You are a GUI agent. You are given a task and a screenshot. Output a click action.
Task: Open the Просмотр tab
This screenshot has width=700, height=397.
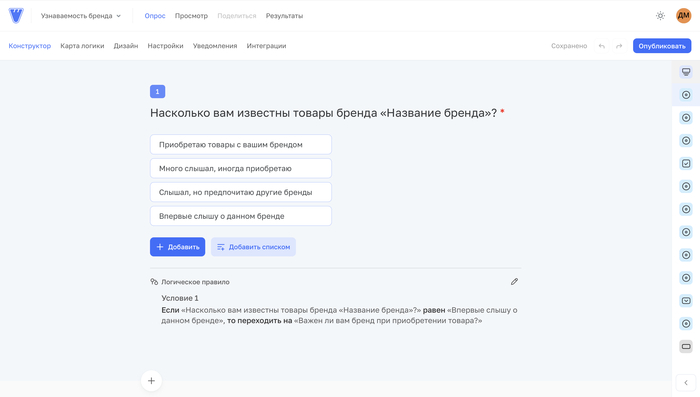click(191, 16)
